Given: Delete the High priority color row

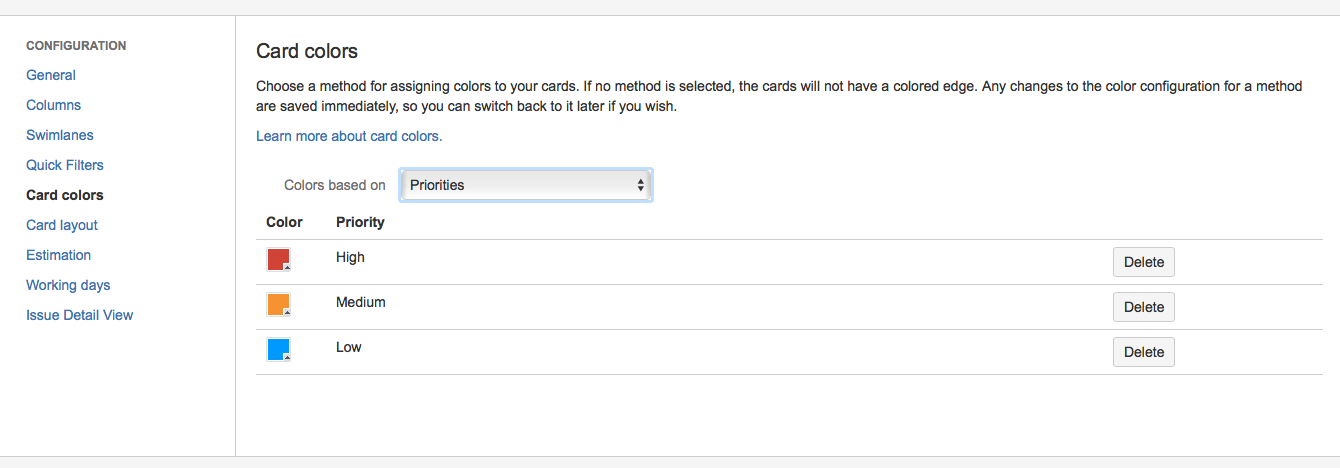Looking at the screenshot, I should [1143, 262].
